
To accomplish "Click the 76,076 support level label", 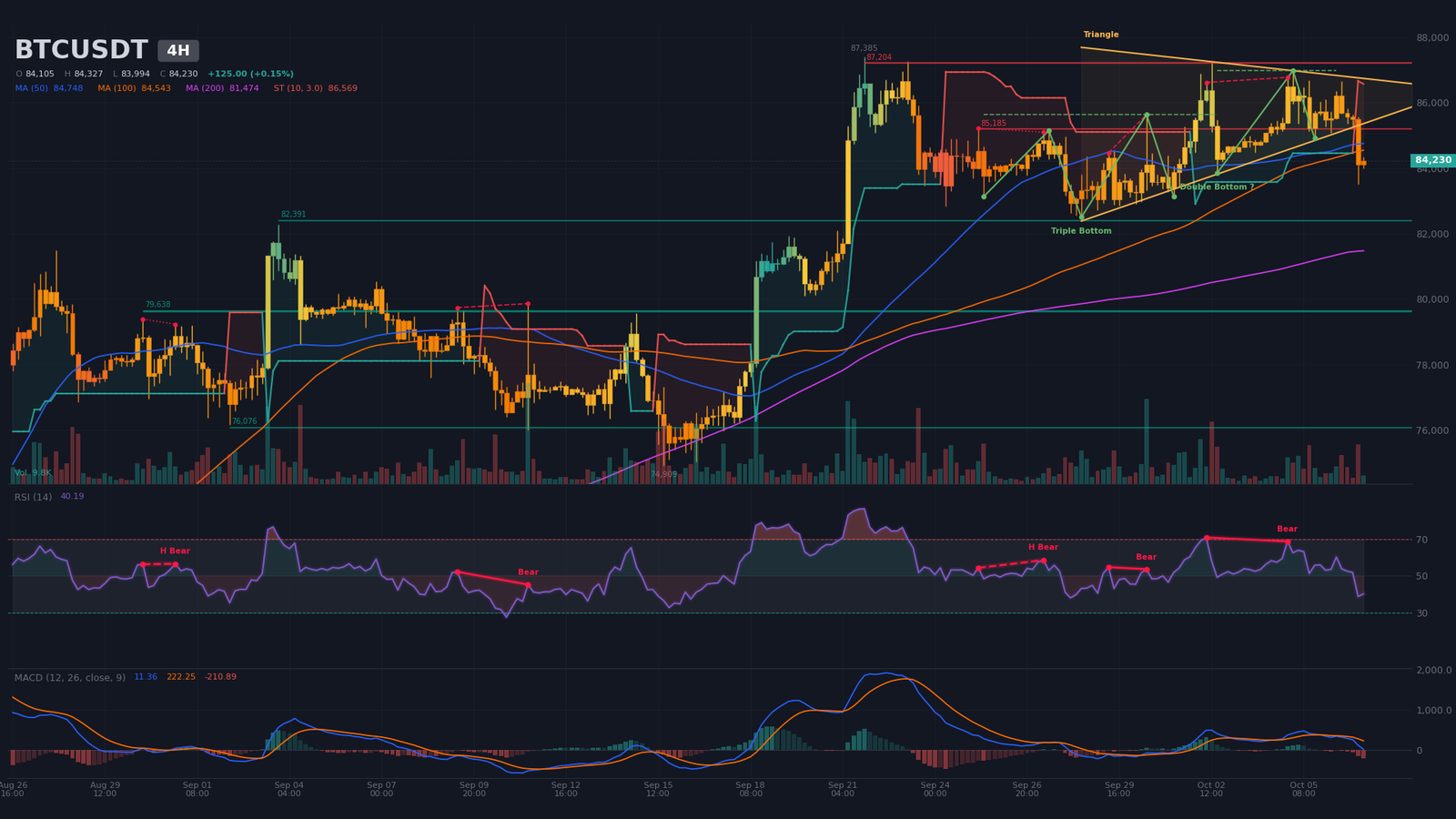I will pos(244,421).
